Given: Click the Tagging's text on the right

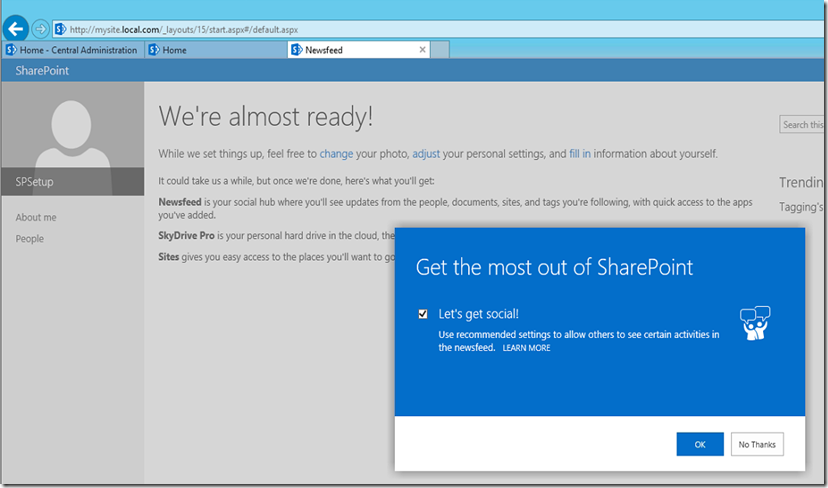Looking at the screenshot, I should [801, 207].
